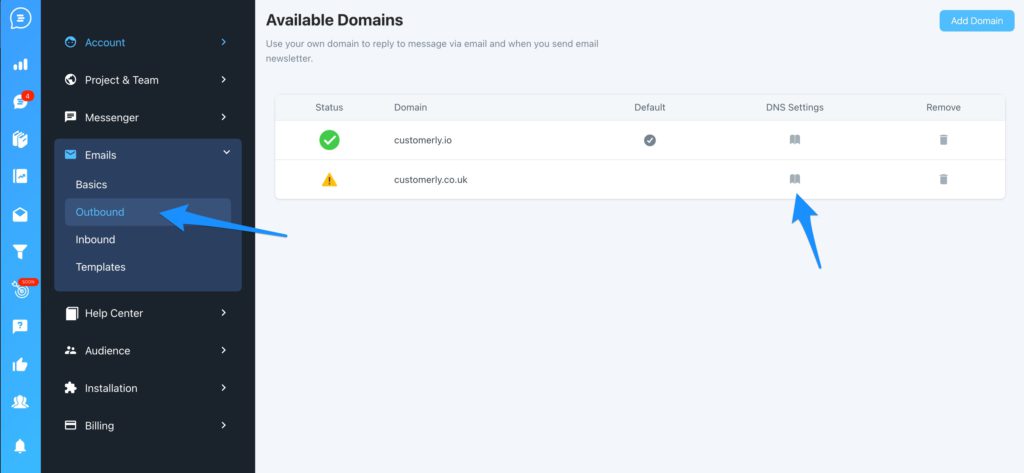Click the warning triangle status for customerly.co.uk
This screenshot has width=1024, height=473.
pyautogui.click(x=329, y=179)
